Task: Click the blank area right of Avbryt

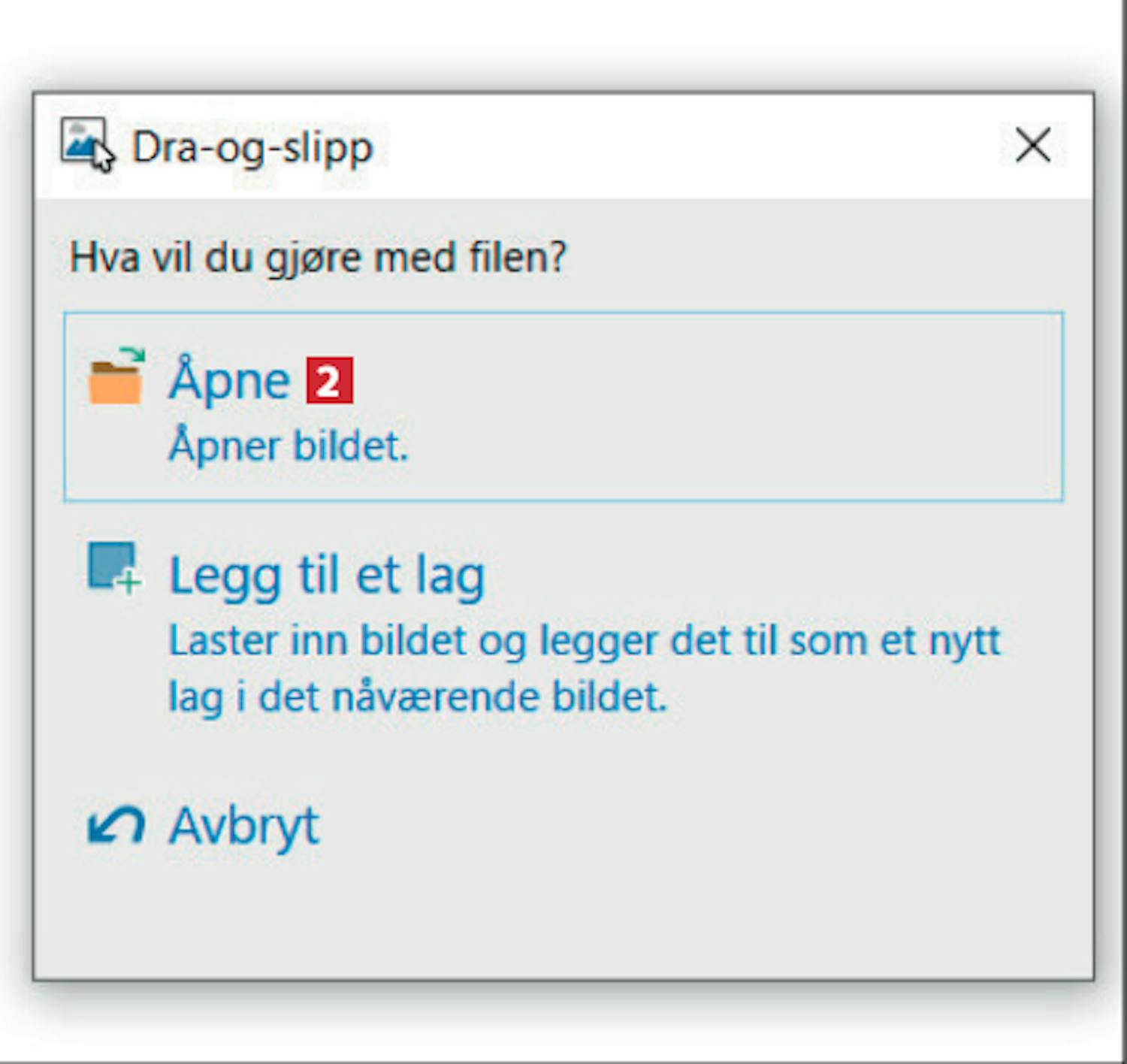Action: (676, 827)
